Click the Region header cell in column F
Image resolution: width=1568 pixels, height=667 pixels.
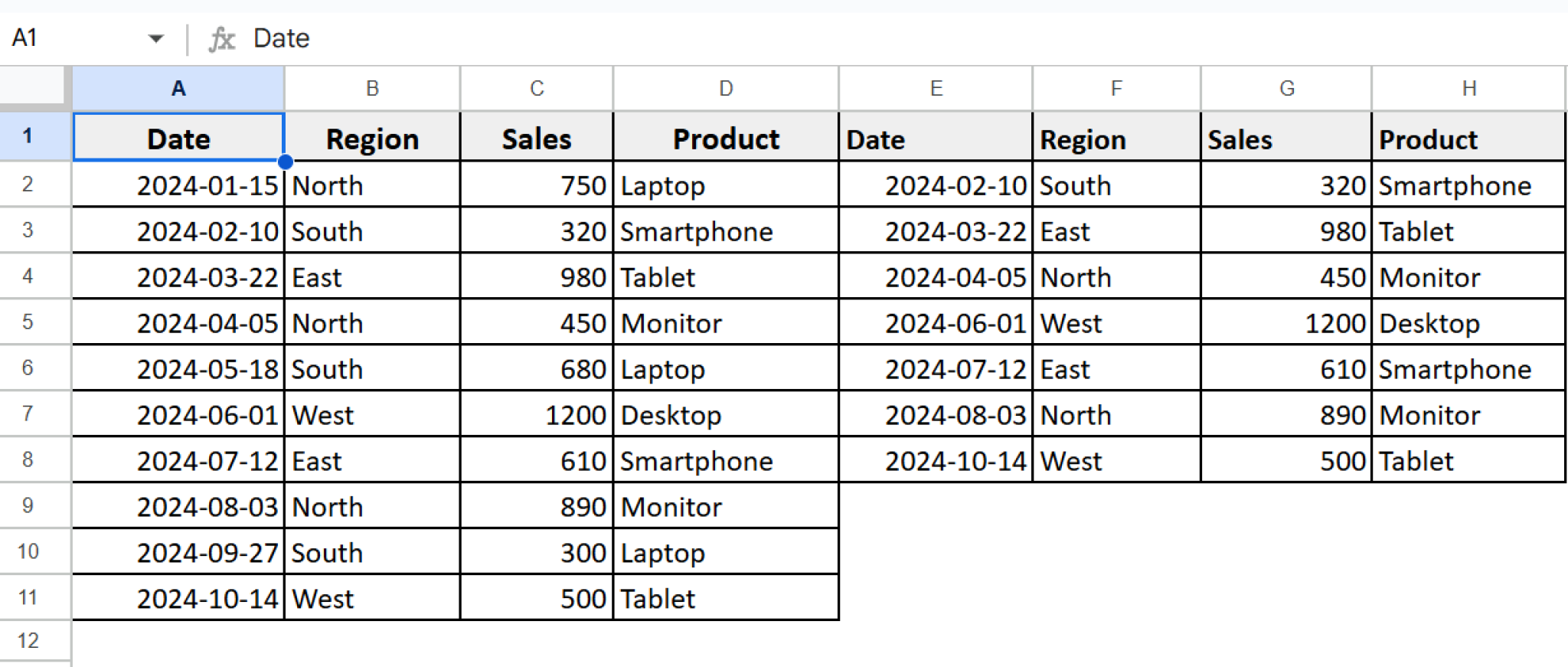[1115, 138]
